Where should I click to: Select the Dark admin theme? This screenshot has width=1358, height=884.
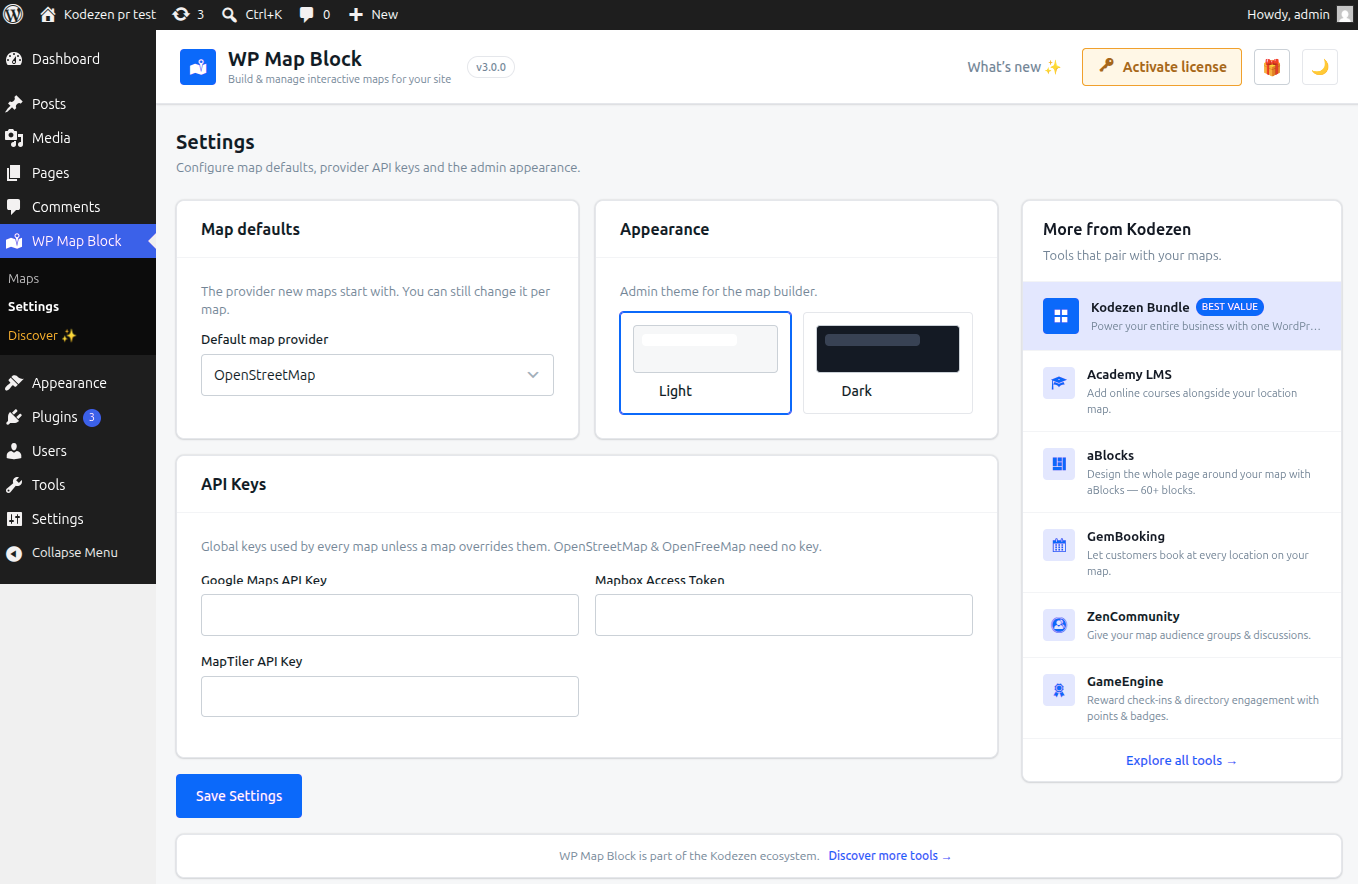(888, 362)
